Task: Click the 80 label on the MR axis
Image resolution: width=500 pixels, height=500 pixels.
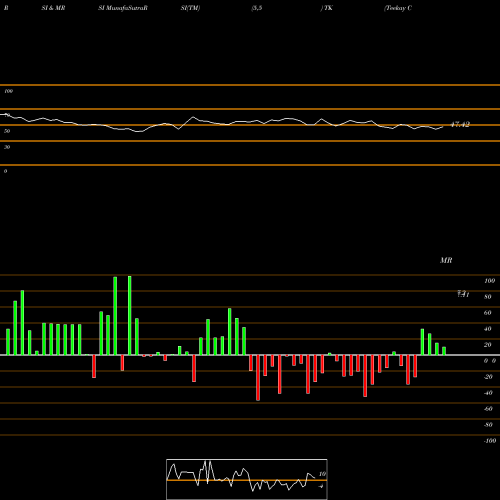Action: (488, 297)
